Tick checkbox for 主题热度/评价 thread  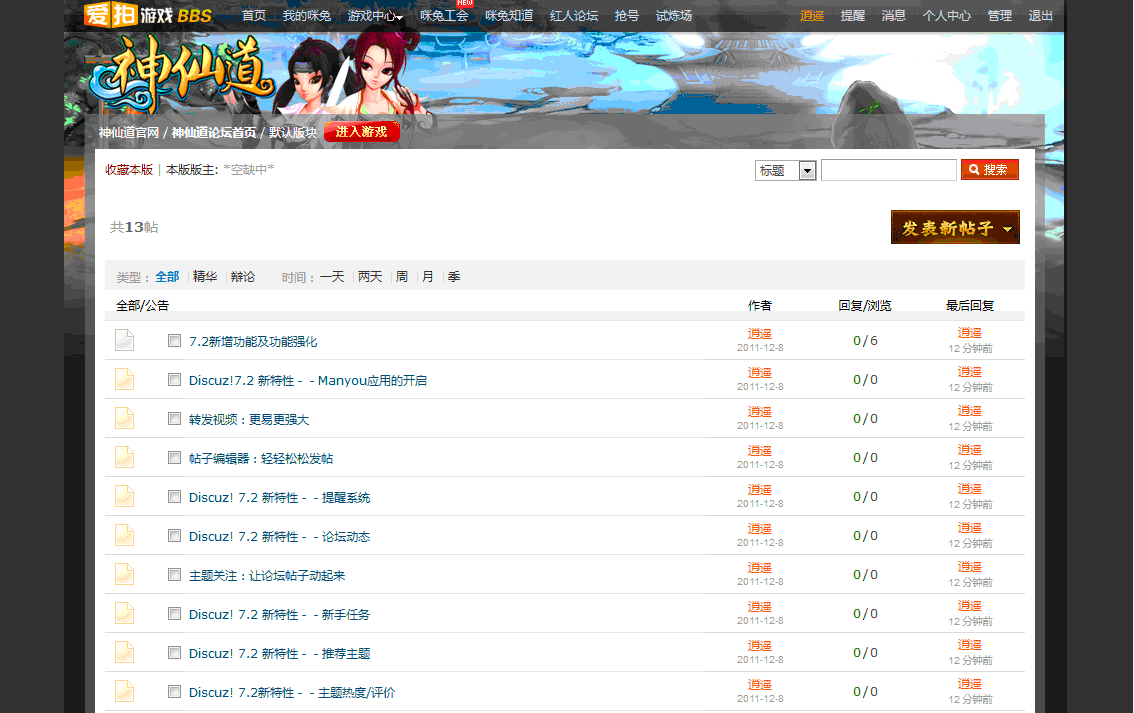174,692
